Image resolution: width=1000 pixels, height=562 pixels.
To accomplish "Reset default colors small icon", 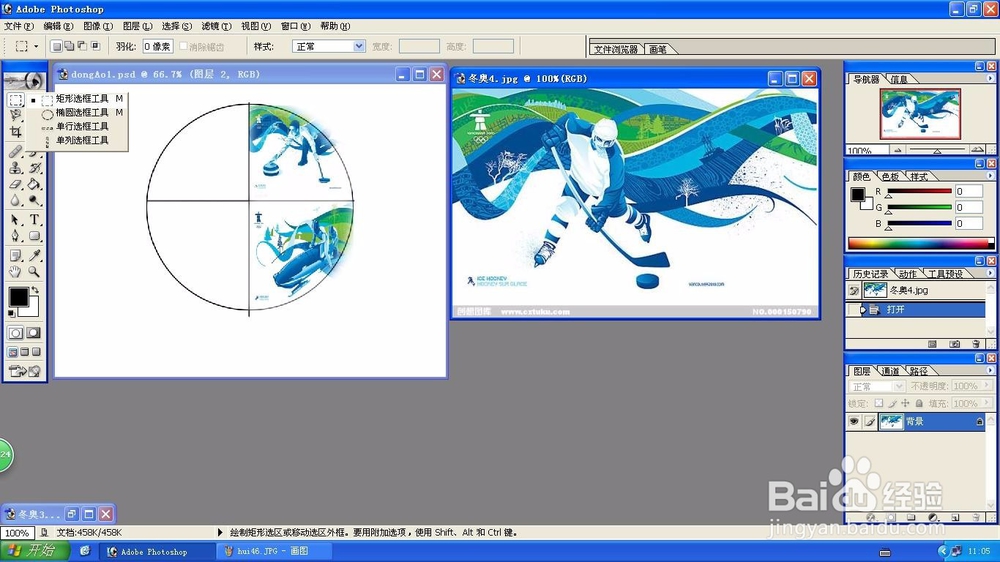I will pos(11,313).
